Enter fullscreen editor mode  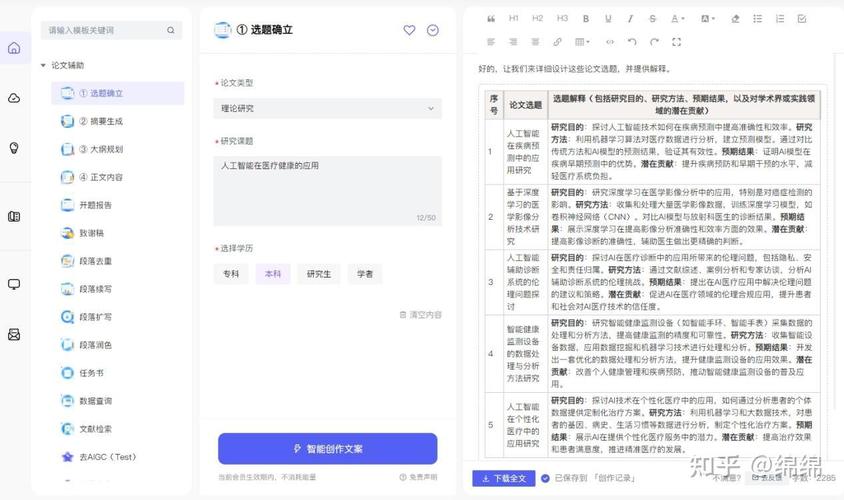pyautogui.click(x=676, y=41)
